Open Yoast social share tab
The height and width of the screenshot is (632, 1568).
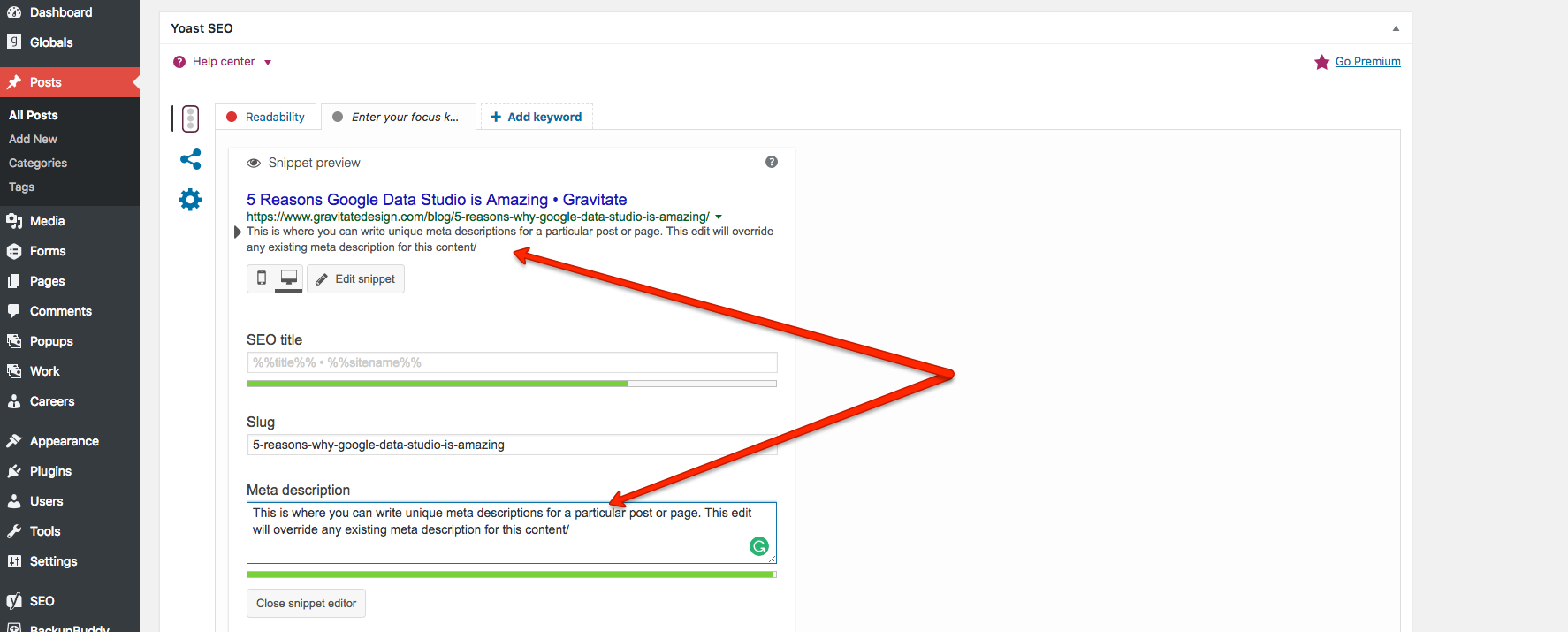pos(190,159)
